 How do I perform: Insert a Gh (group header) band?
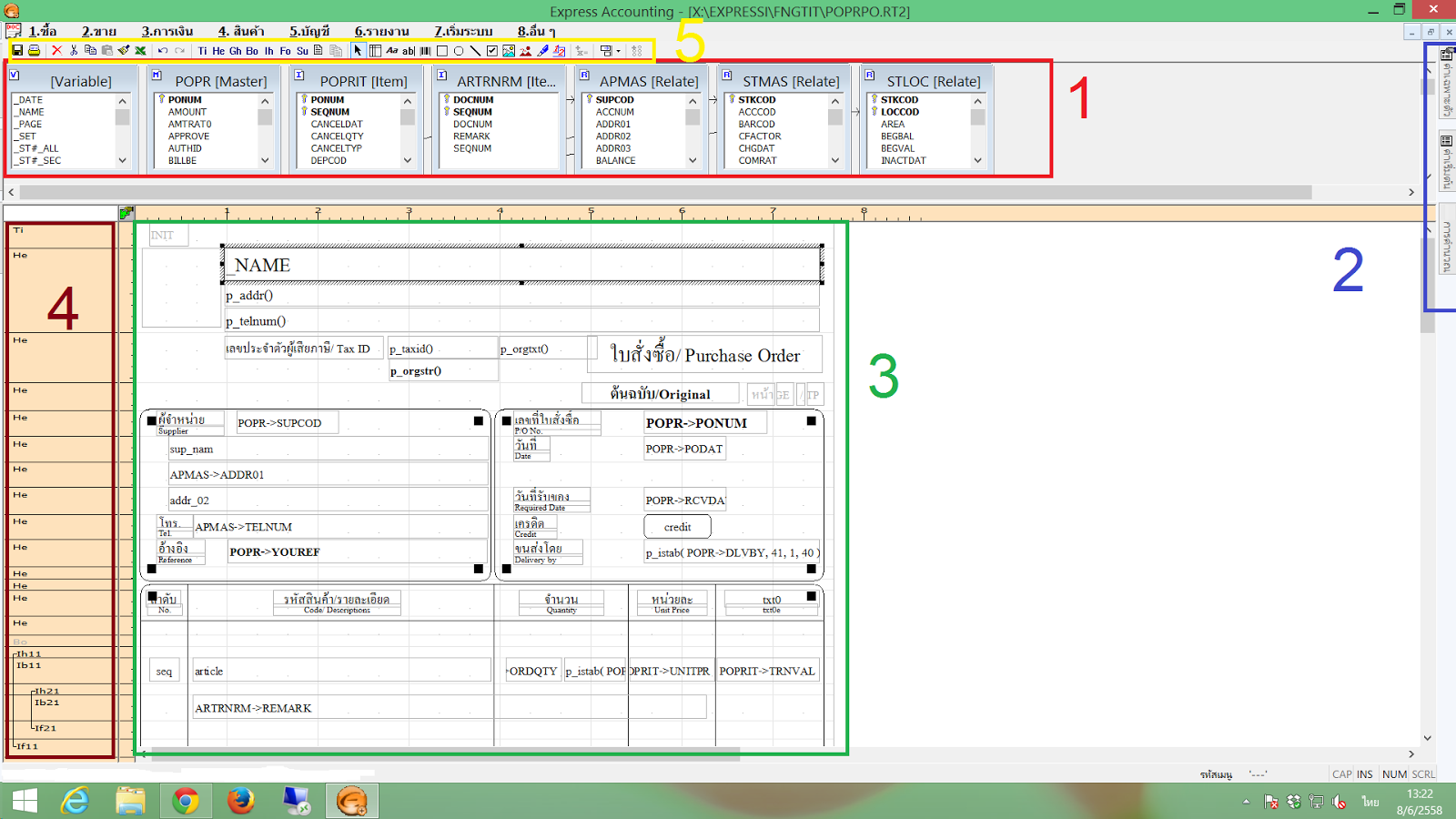(236, 51)
